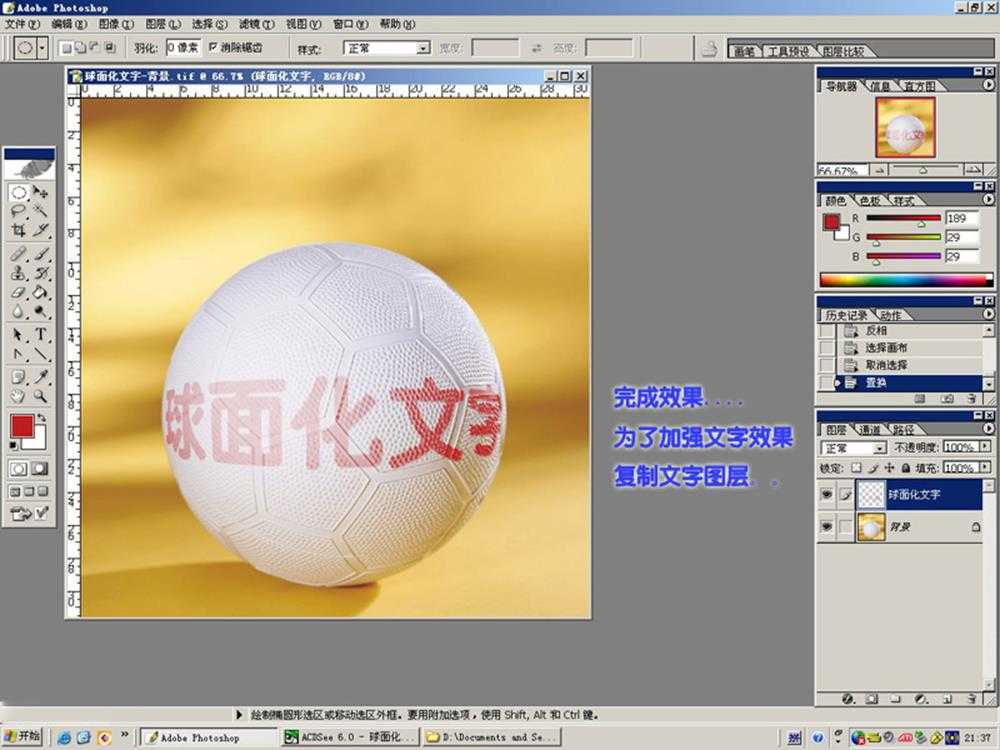Select the Zoom tool
Image resolution: width=1000 pixels, height=750 pixels.
[40, 395]
